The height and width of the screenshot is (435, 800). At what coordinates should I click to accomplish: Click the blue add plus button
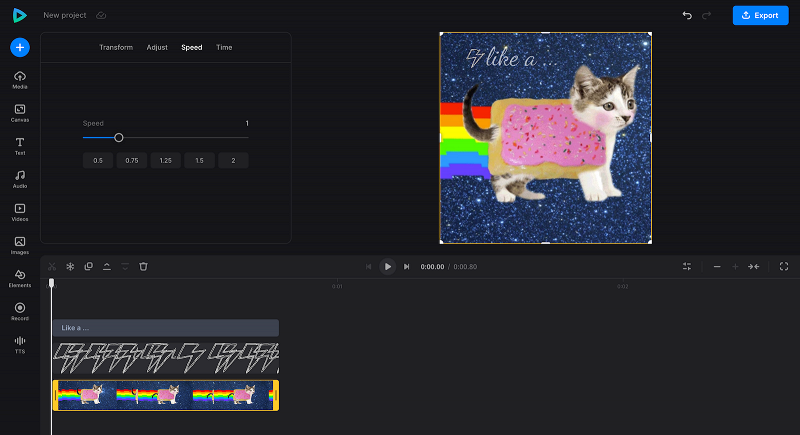pos(20,47)
